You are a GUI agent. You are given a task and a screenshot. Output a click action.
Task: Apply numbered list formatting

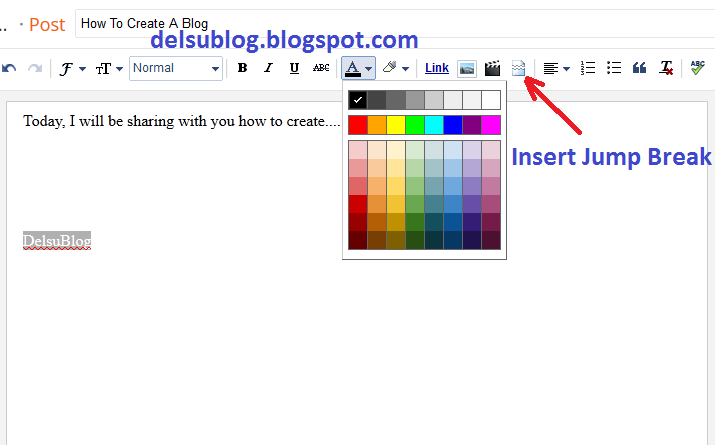click(x=588, y=68)
